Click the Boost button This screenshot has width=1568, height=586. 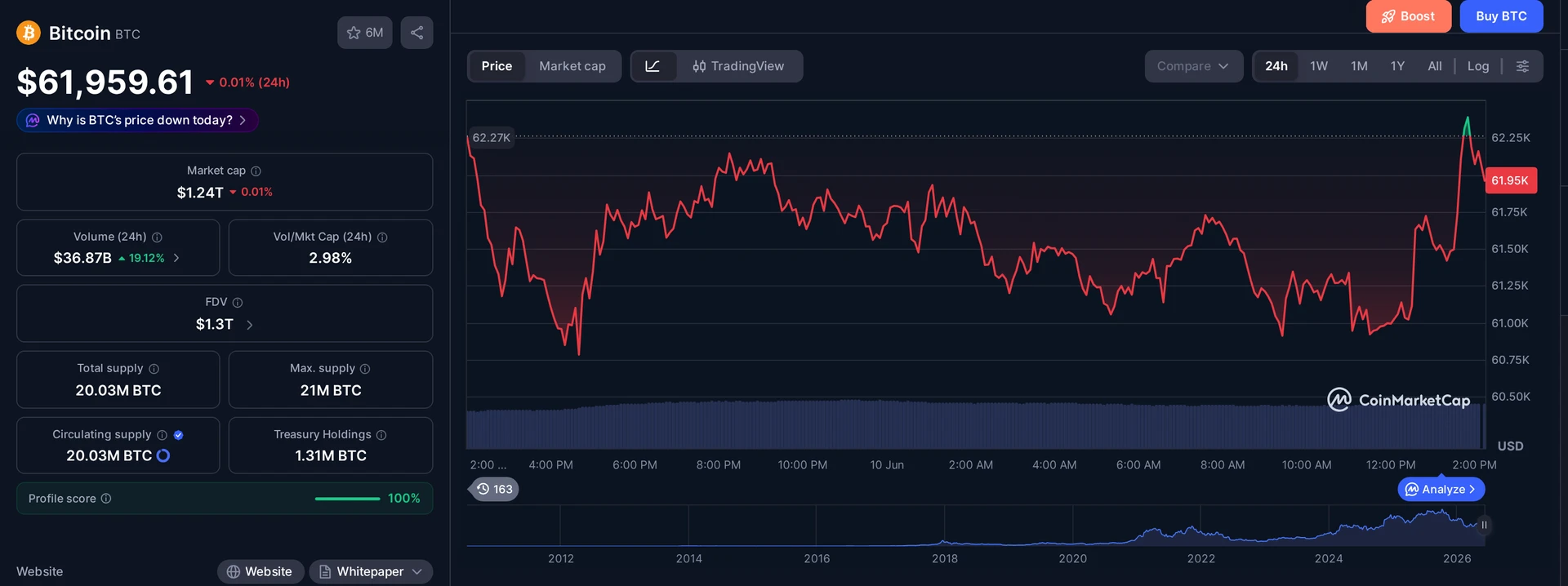[1408, 16]
